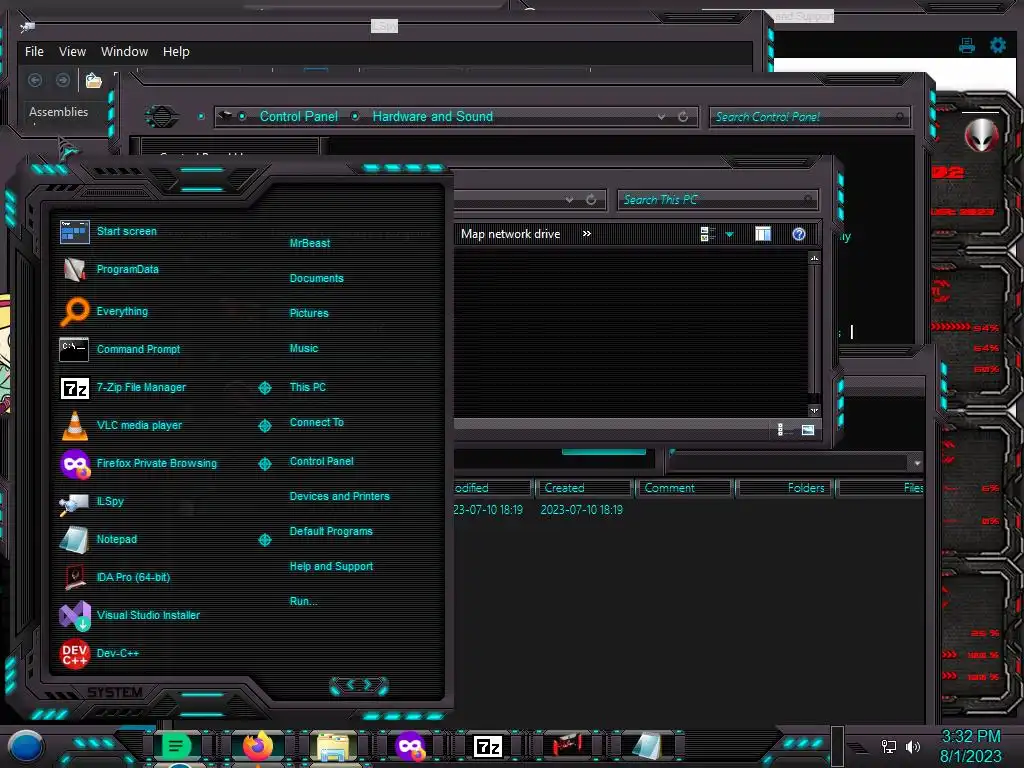The image size is (1024, 768).
Task: Focus the Search Control Panel field
Action: pos(808,117)
